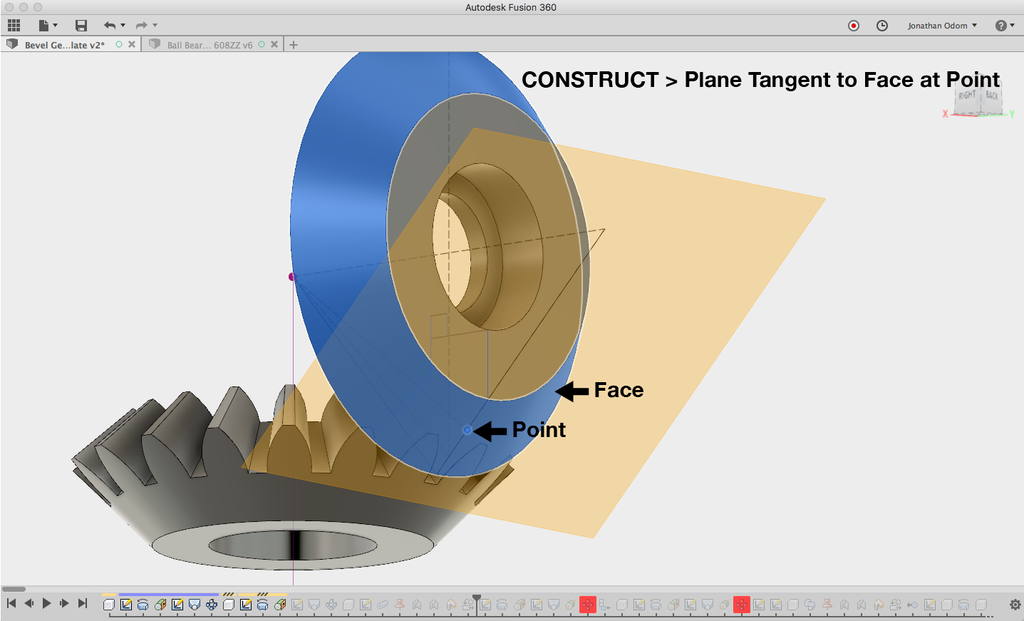Jump to the end of the timeline
Screen dimensions: 1024x621
click(x=82, y=603)
